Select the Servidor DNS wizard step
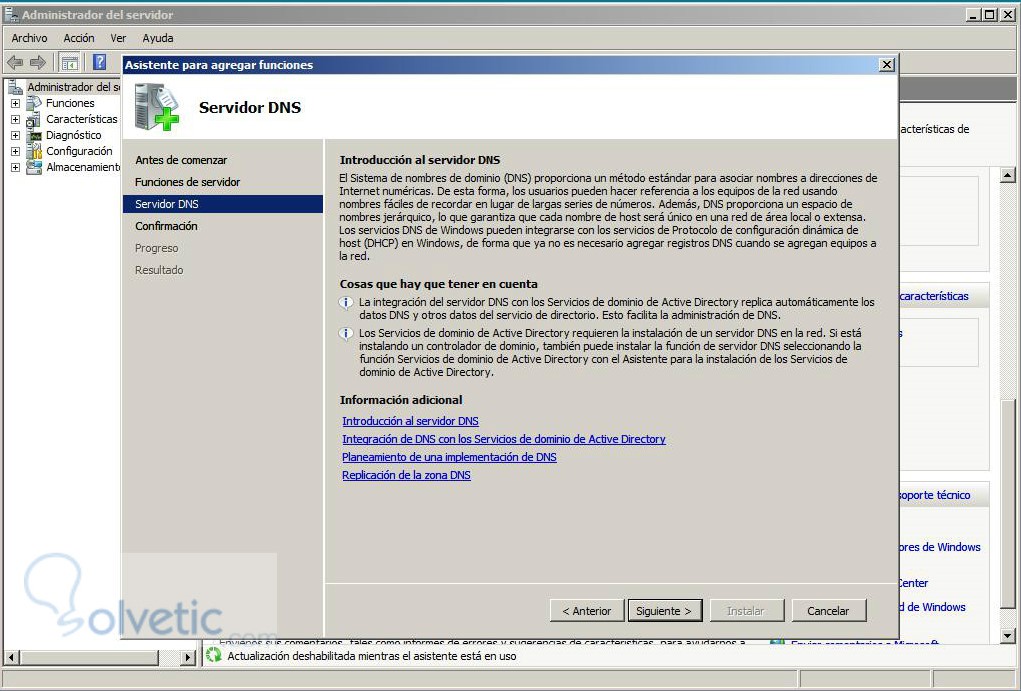1021x691 pixels. pyautogui.click(x=223, y=204)
